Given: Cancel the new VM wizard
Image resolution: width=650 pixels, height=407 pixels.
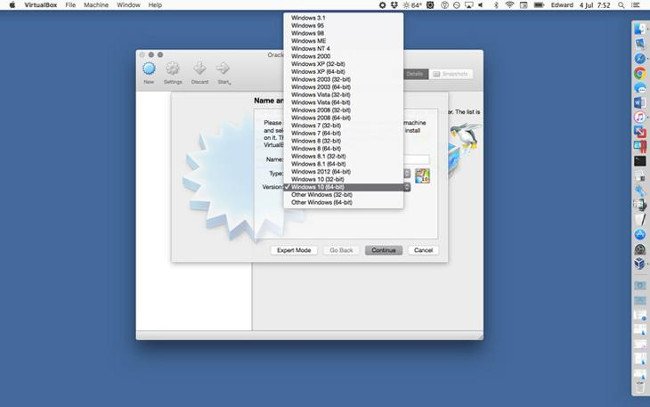Looking at the screenshot, I should tap(423, 250).
